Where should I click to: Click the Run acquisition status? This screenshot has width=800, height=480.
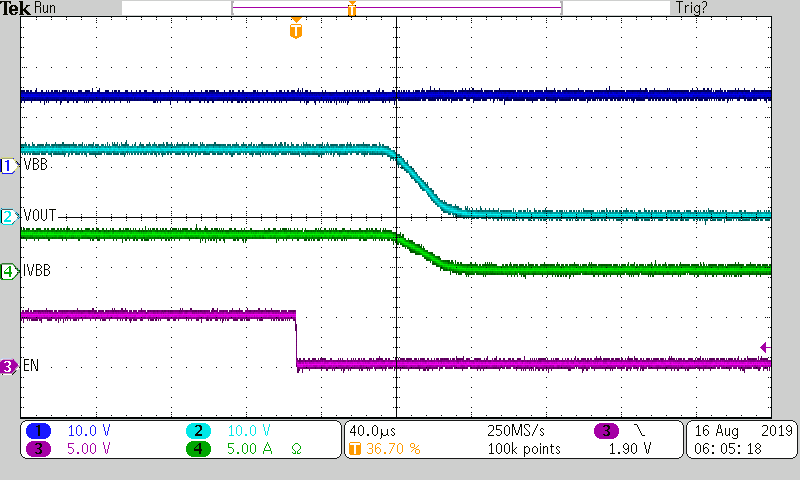[45, 8]
